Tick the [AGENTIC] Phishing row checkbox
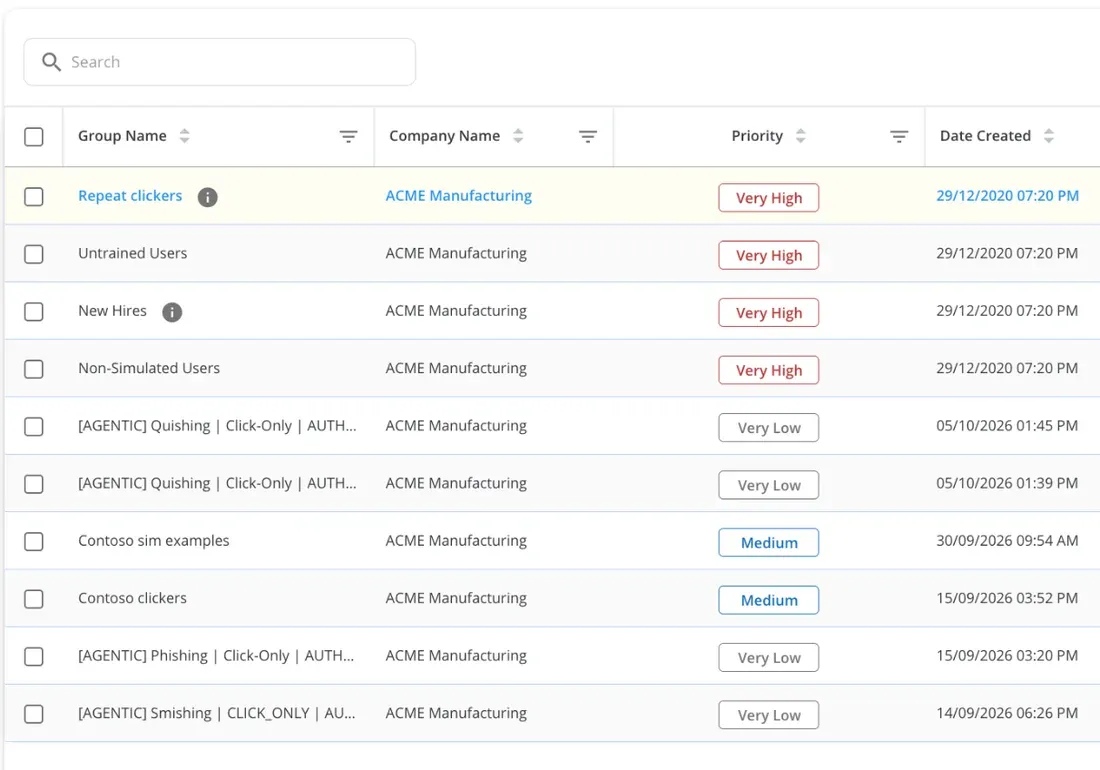This screenshot has width=1100, height=770. click(x=34, y=656)
